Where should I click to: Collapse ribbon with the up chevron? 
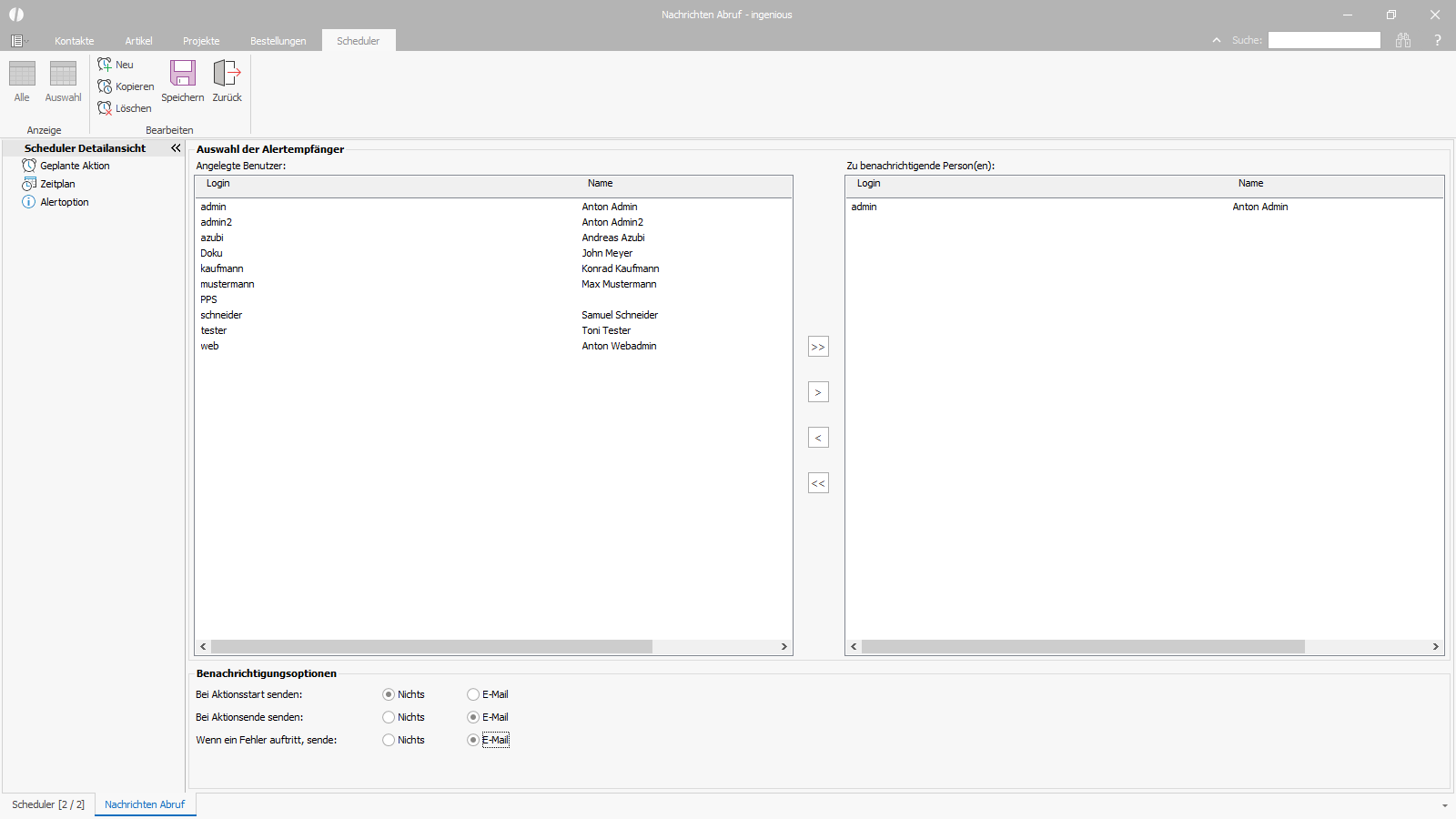1217,40
